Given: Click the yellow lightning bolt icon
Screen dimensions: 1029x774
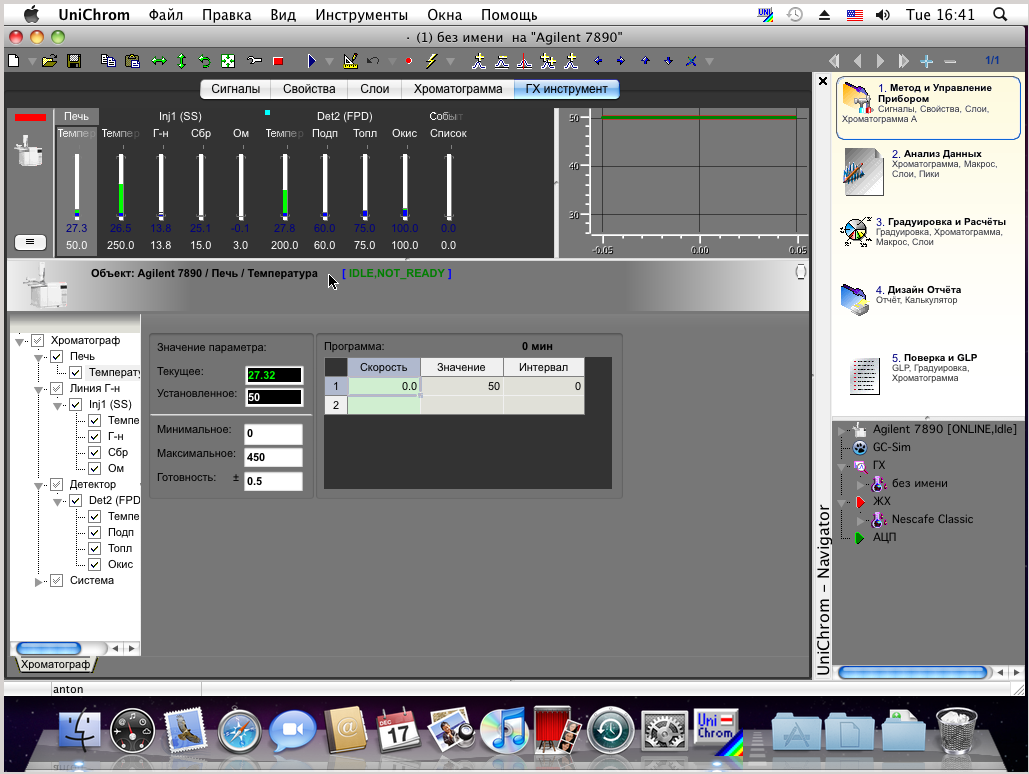Looking at the screenshot, I should point(431,61).
